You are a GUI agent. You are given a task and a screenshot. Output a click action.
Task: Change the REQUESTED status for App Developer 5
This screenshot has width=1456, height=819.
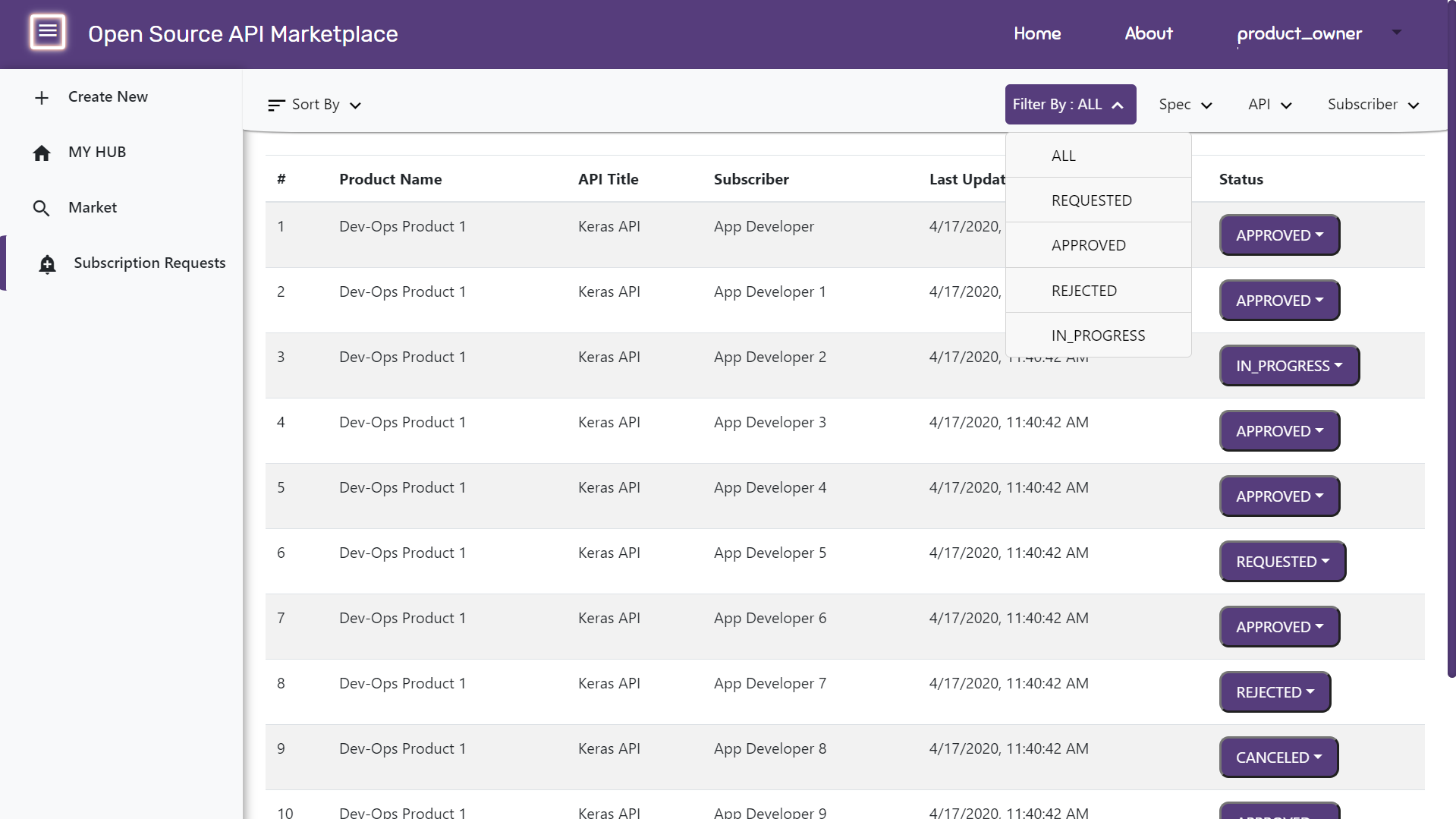1281,562
